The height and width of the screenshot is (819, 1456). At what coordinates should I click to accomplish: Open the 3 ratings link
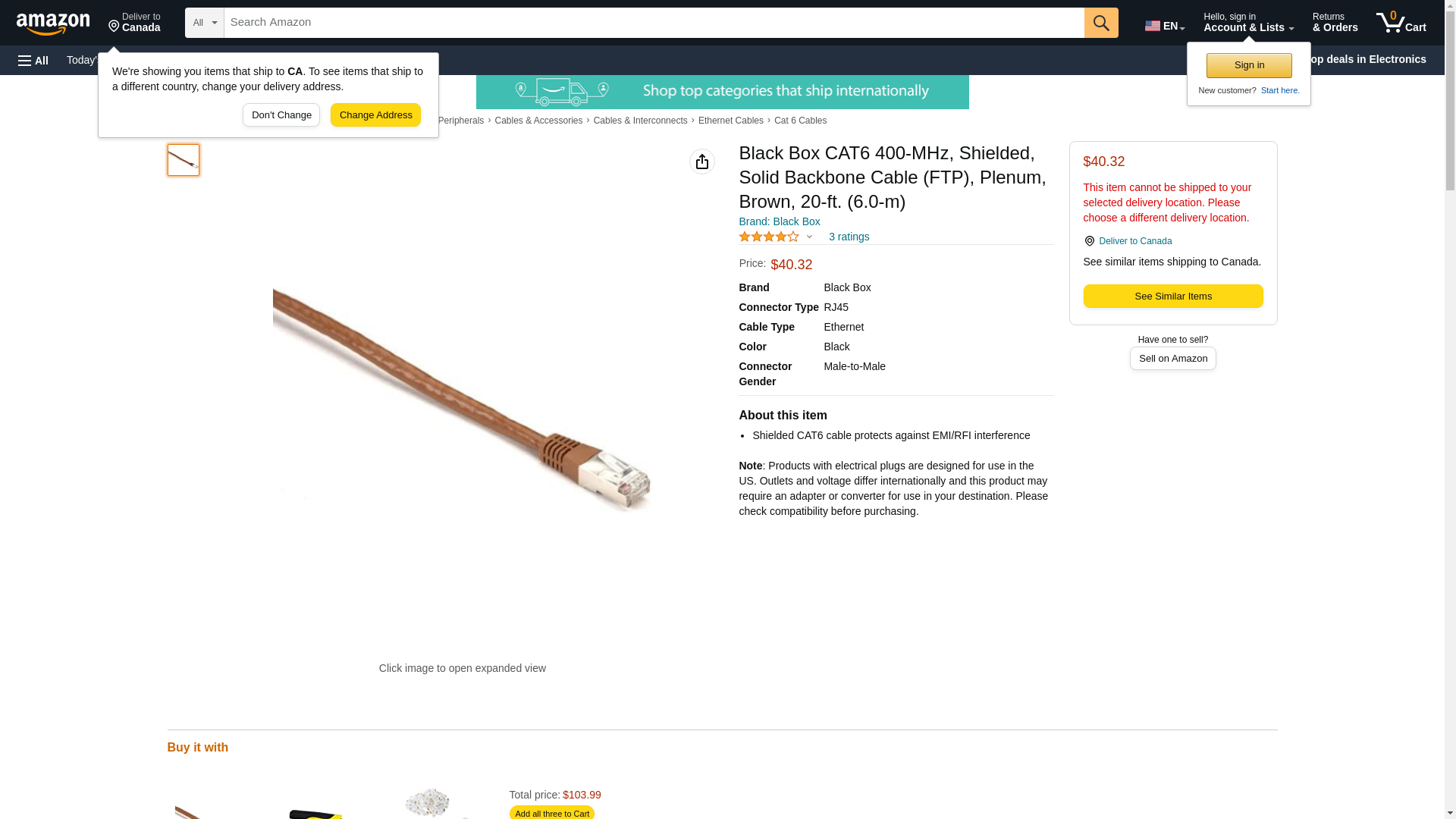pyautogui.click(x=849, y=237)
